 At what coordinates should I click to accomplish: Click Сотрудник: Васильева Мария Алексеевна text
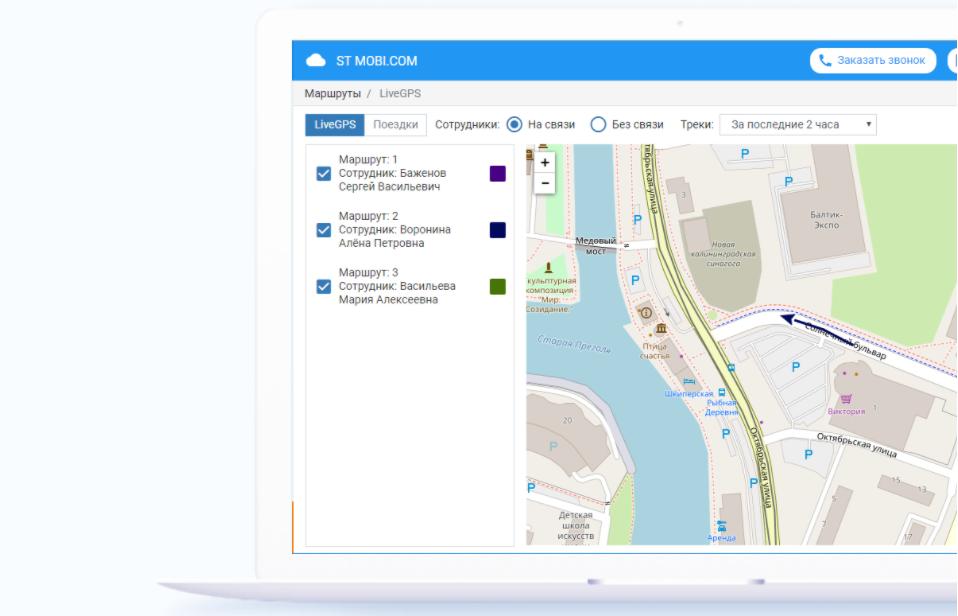tap(397, 293)
